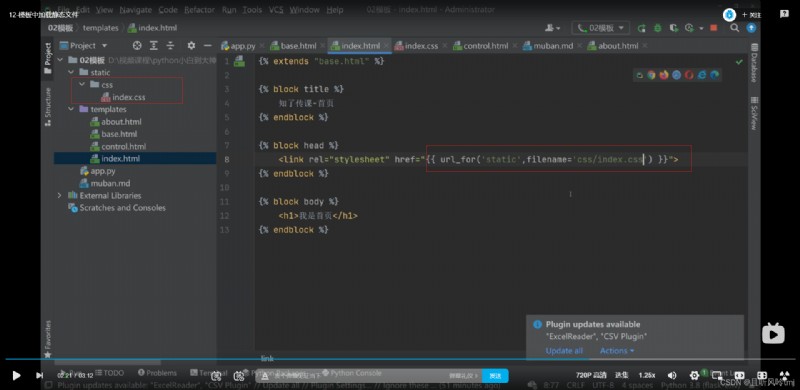Open the Structure tool window
This screenshot has height=390, width=800.
point(47,107)
